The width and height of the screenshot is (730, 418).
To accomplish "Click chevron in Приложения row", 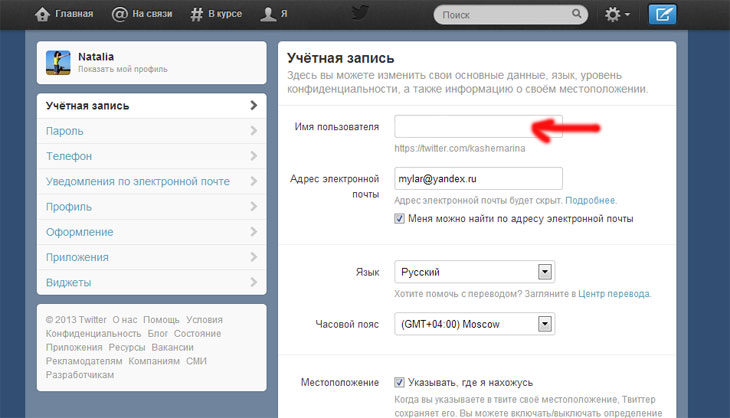I will 254,257.
